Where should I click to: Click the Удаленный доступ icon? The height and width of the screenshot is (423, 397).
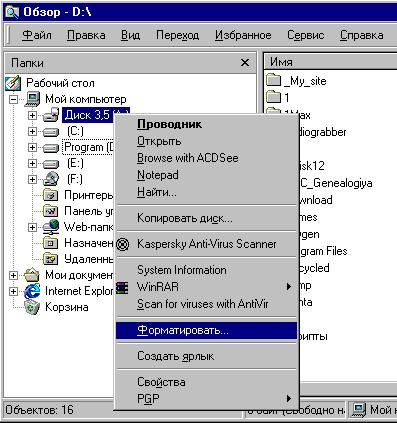tap(51, 259)
